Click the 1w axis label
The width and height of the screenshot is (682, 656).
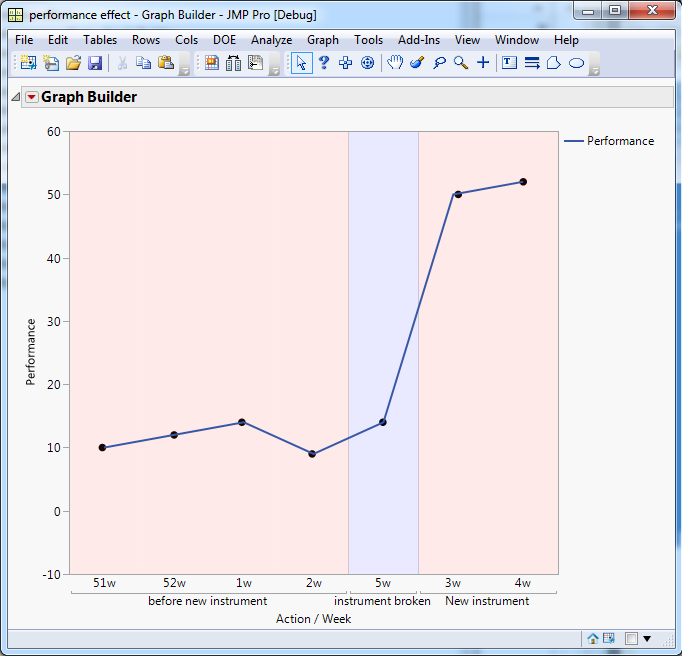[x=244, y=583]
